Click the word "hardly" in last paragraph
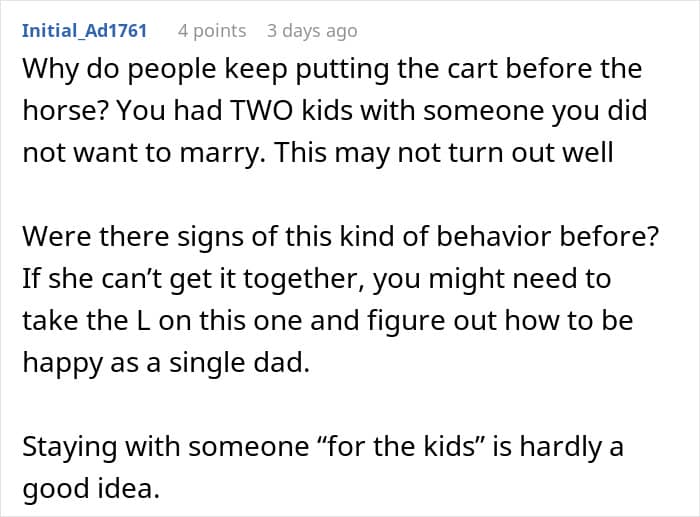 click(x=546, y=446)
